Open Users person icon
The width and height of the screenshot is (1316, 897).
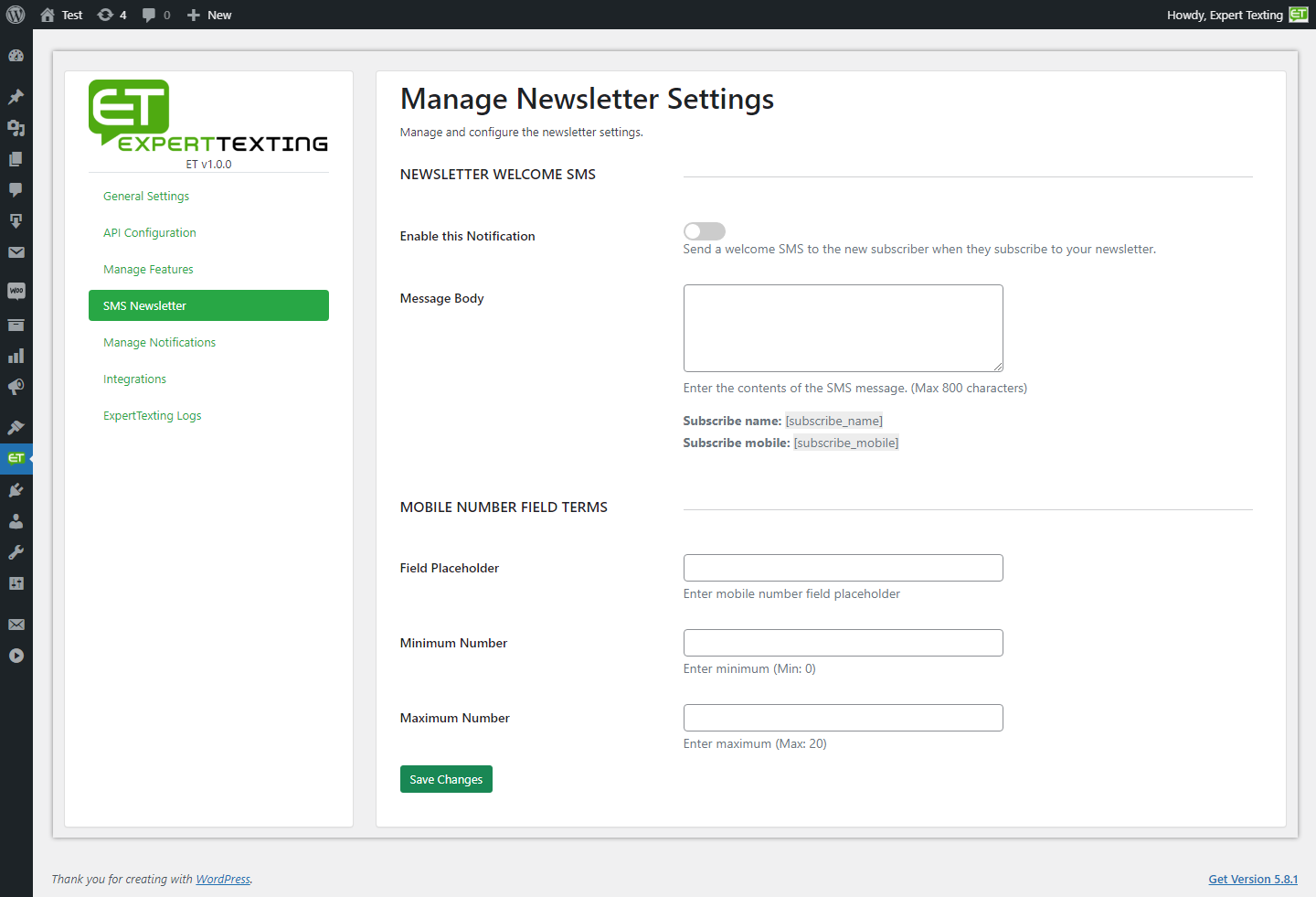[x=16, y=521]
